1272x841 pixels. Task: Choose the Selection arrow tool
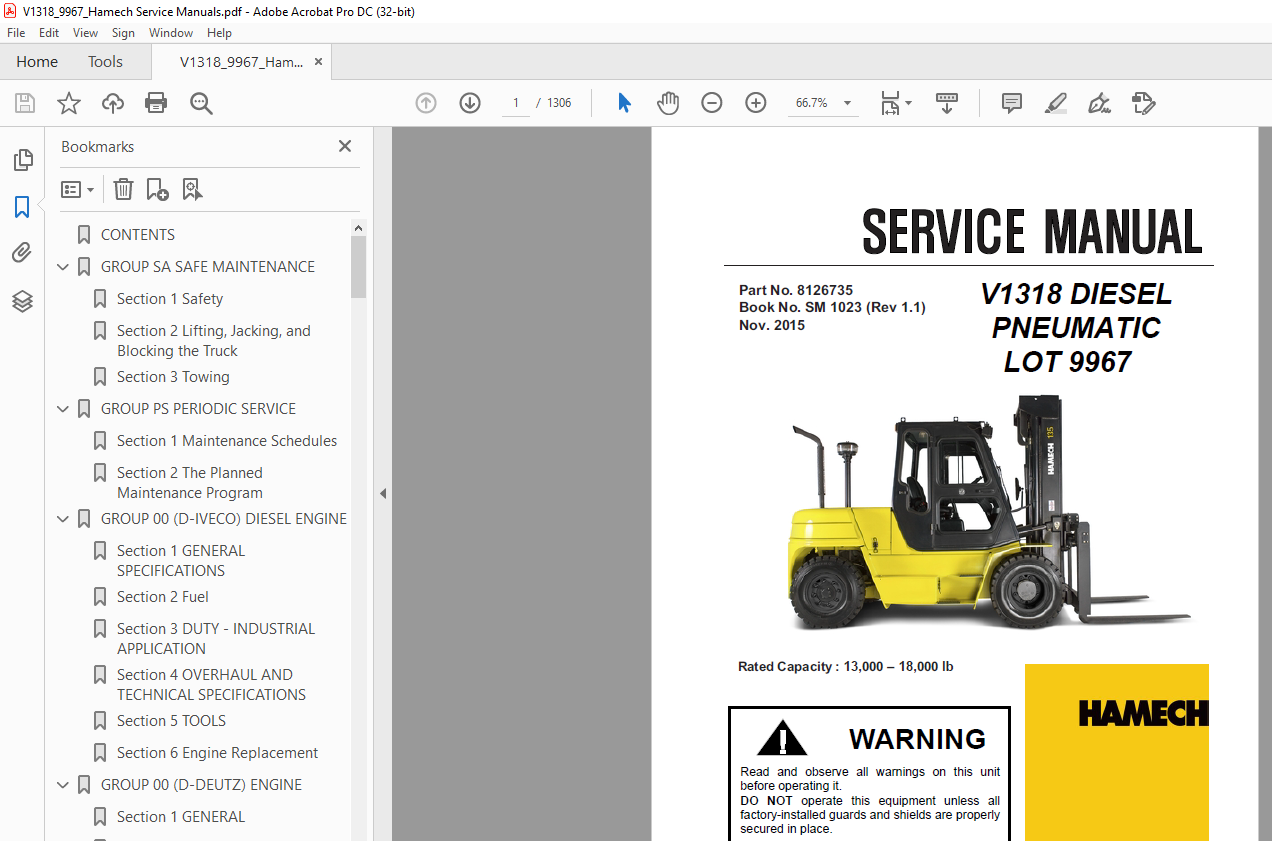(x=625, y=103)
